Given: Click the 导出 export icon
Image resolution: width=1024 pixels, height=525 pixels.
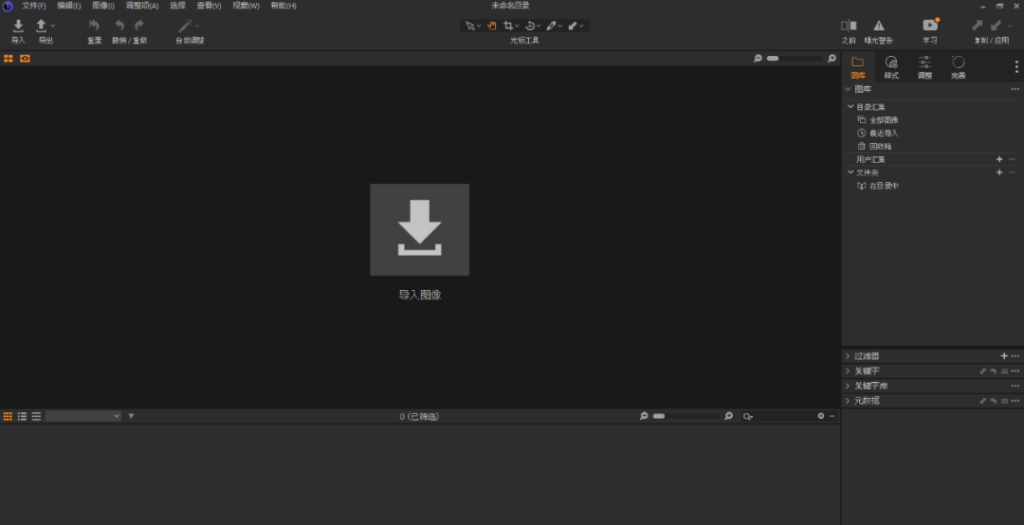Looking at the screenshot, I should [42, 26].
